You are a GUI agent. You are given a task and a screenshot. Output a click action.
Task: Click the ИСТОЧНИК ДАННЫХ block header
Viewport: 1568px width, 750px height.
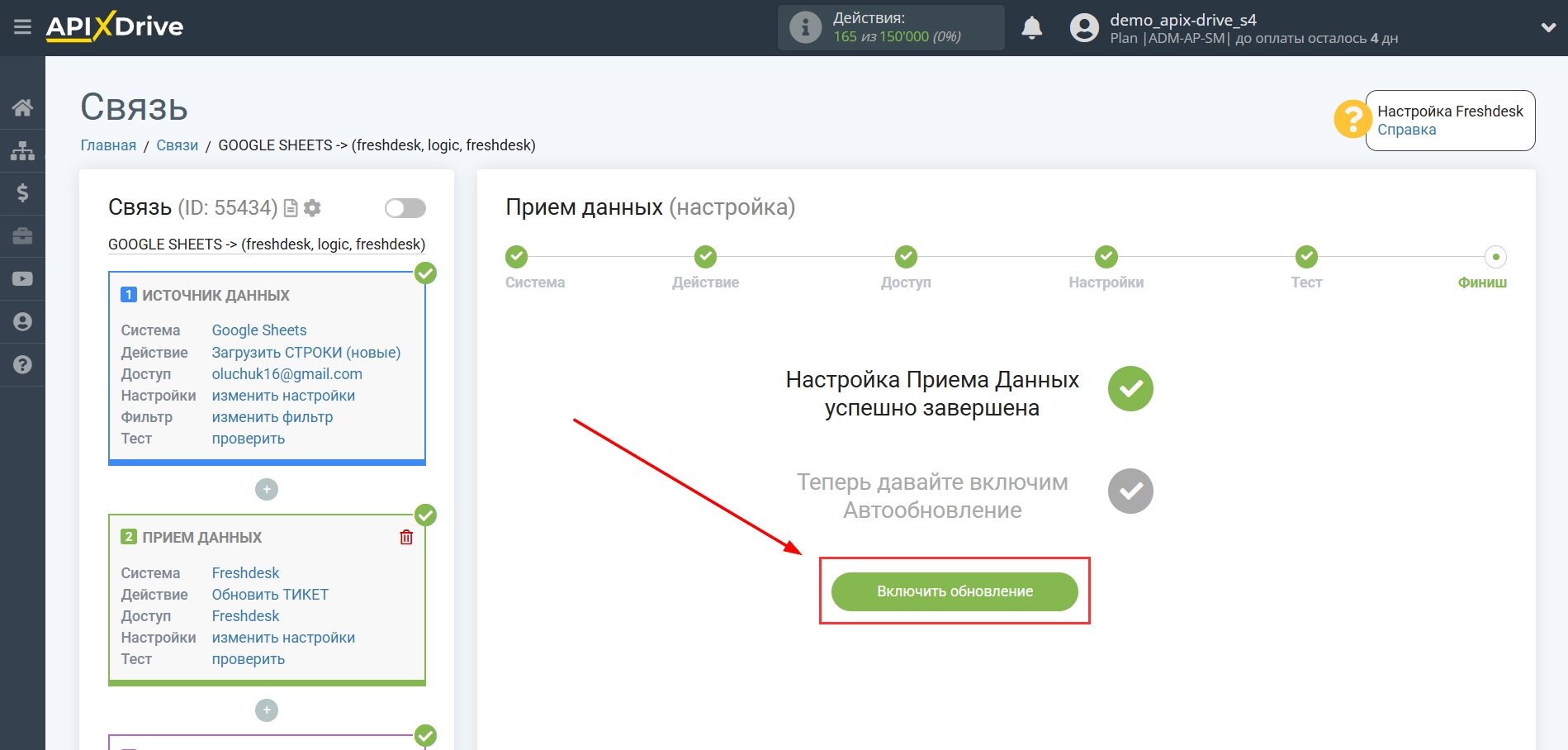tap(216, 296)
